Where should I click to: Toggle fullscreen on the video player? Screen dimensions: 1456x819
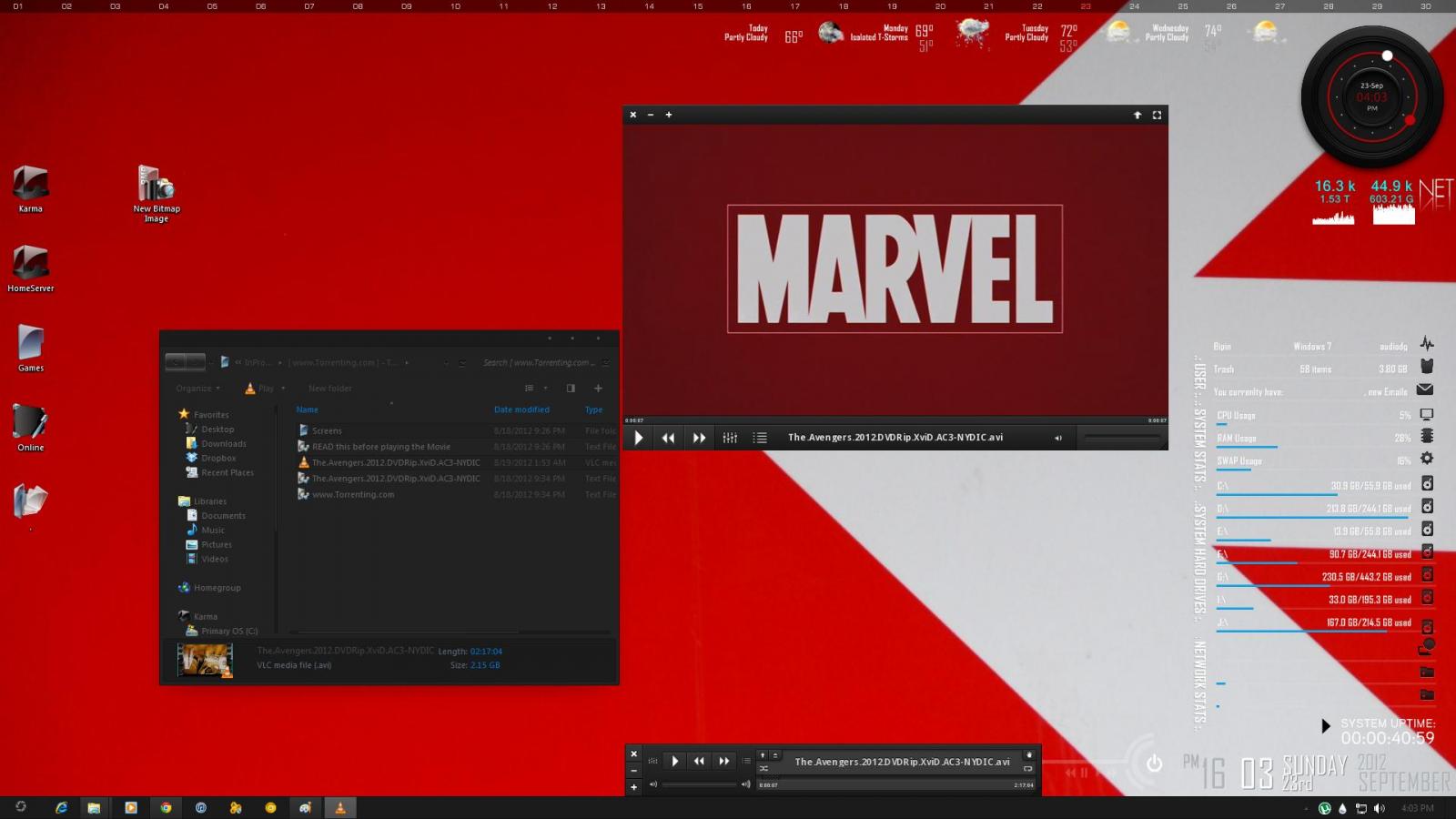coord(1157,115)
